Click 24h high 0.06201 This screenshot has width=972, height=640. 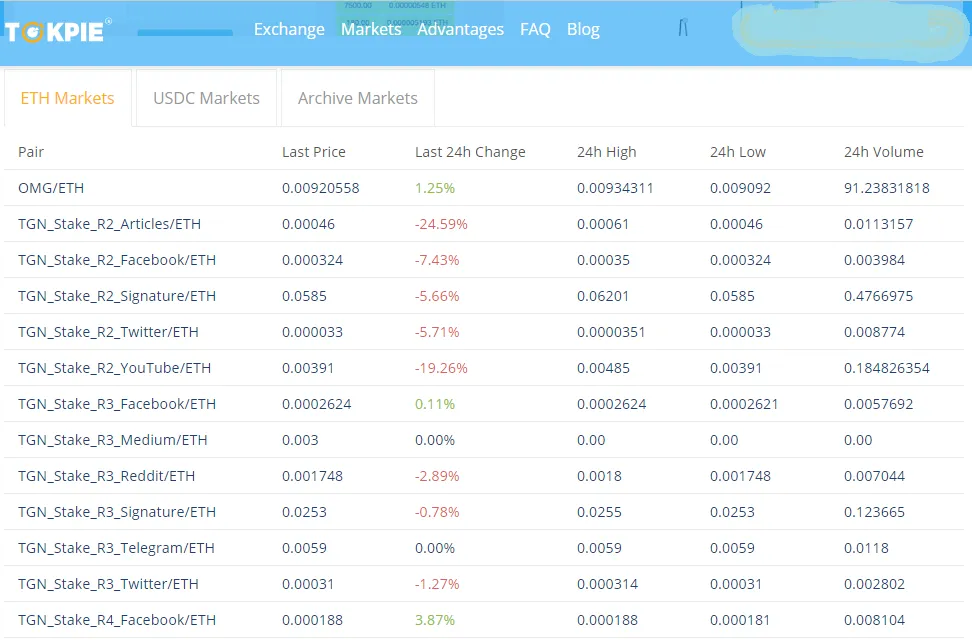603,296
